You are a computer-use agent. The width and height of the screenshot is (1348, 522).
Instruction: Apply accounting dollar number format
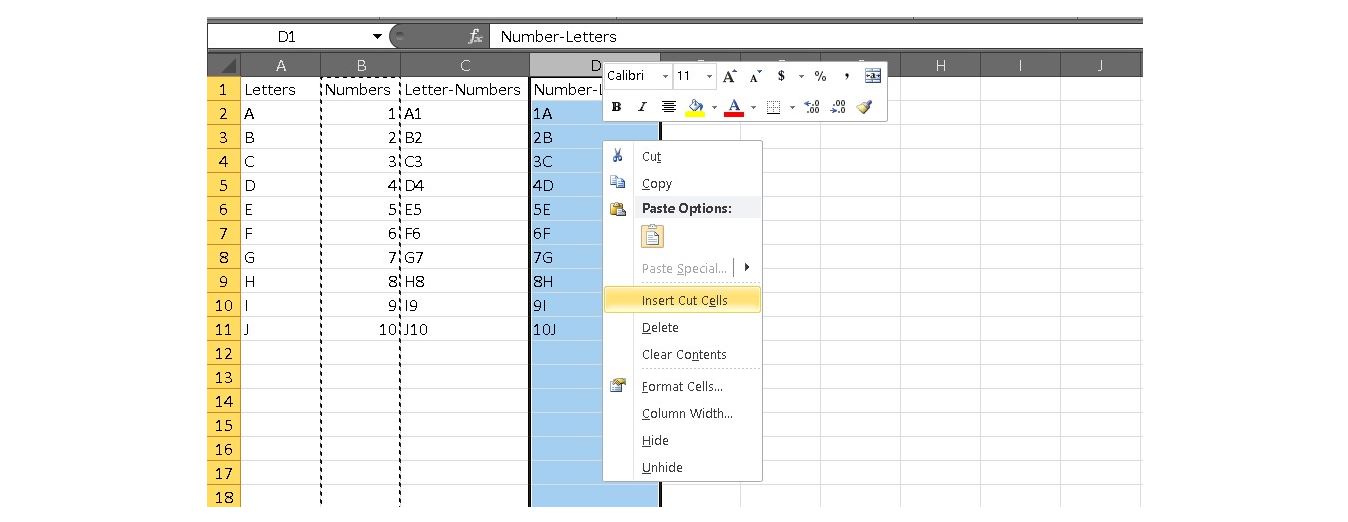[x=781, y=76]
